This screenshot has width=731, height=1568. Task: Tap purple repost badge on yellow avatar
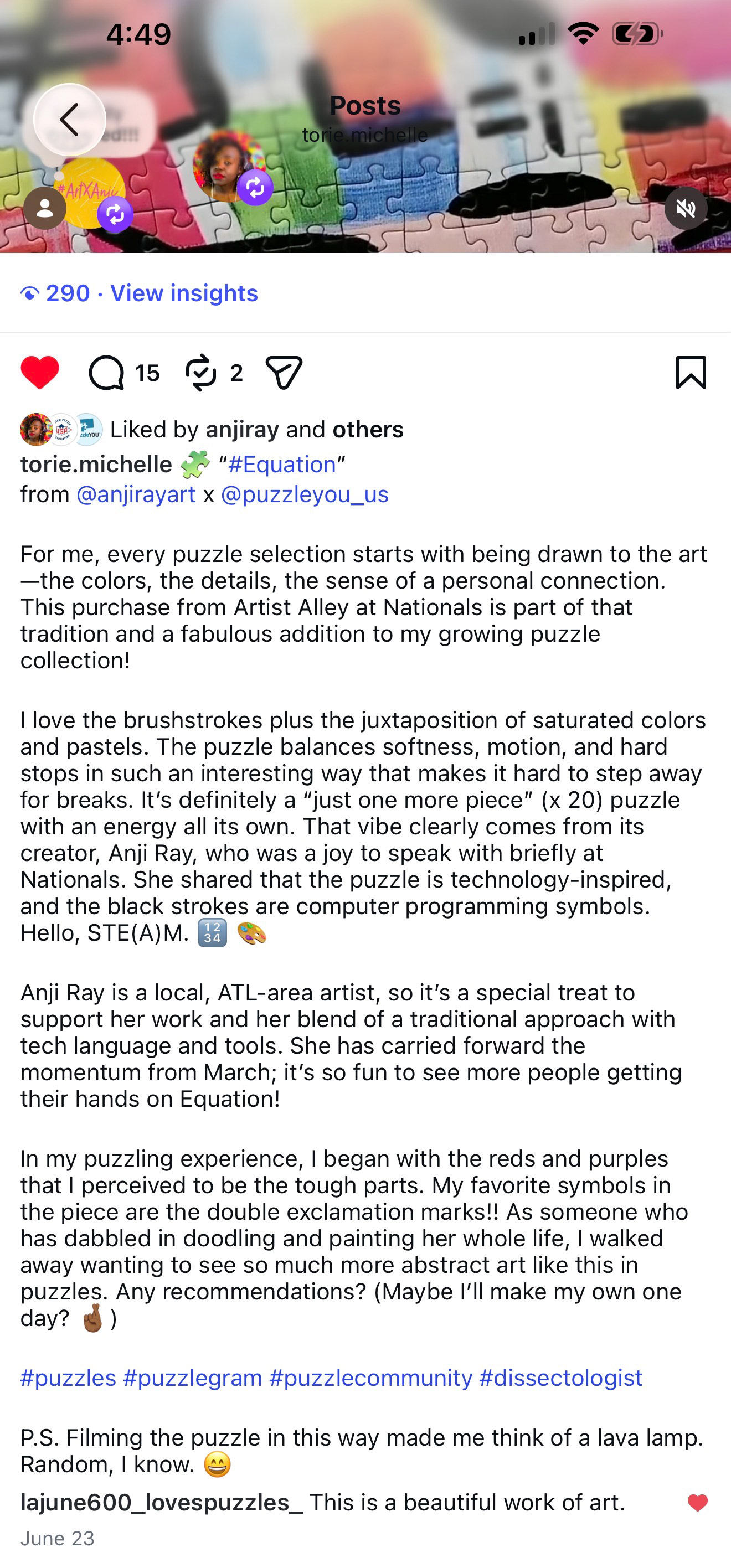pos(115,214)
